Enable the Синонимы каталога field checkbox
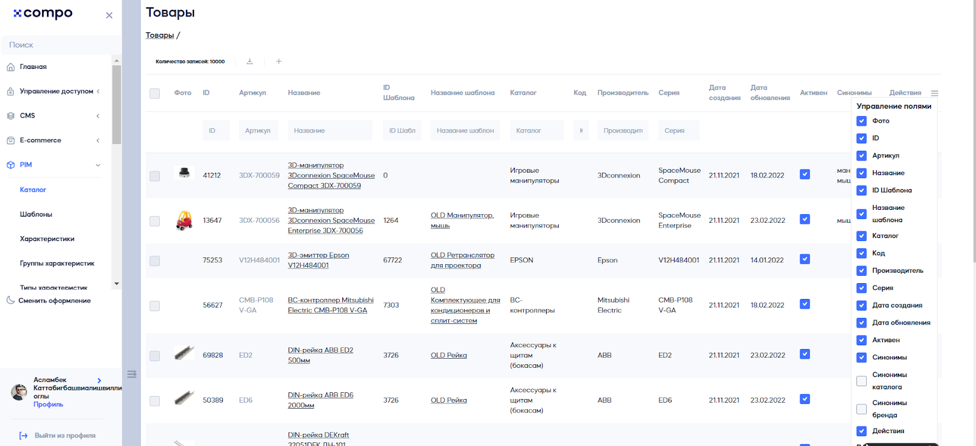This screenshot has width=976, height=446. point(861,381)
